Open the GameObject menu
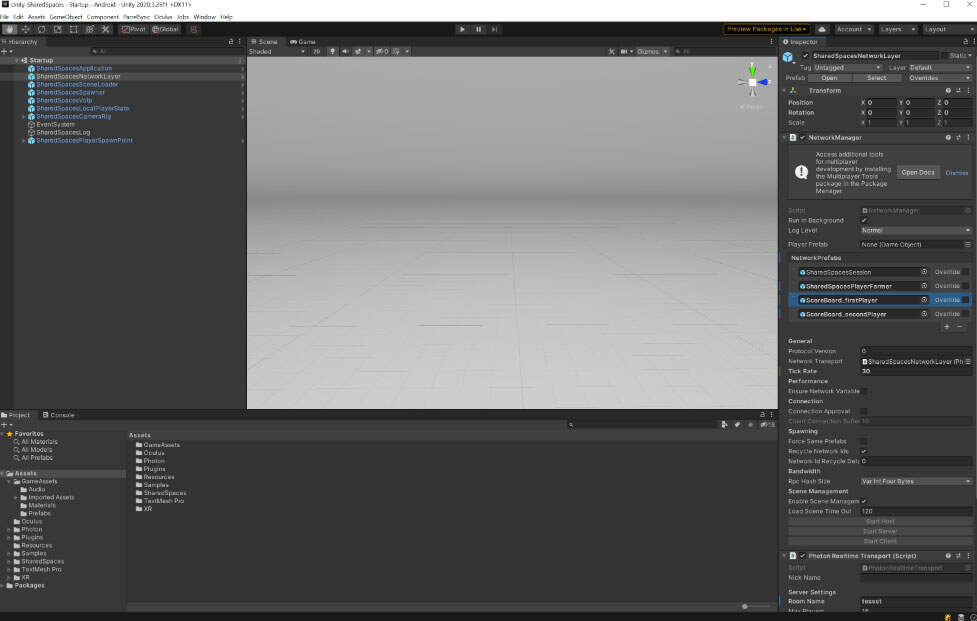 coord(65,17)
